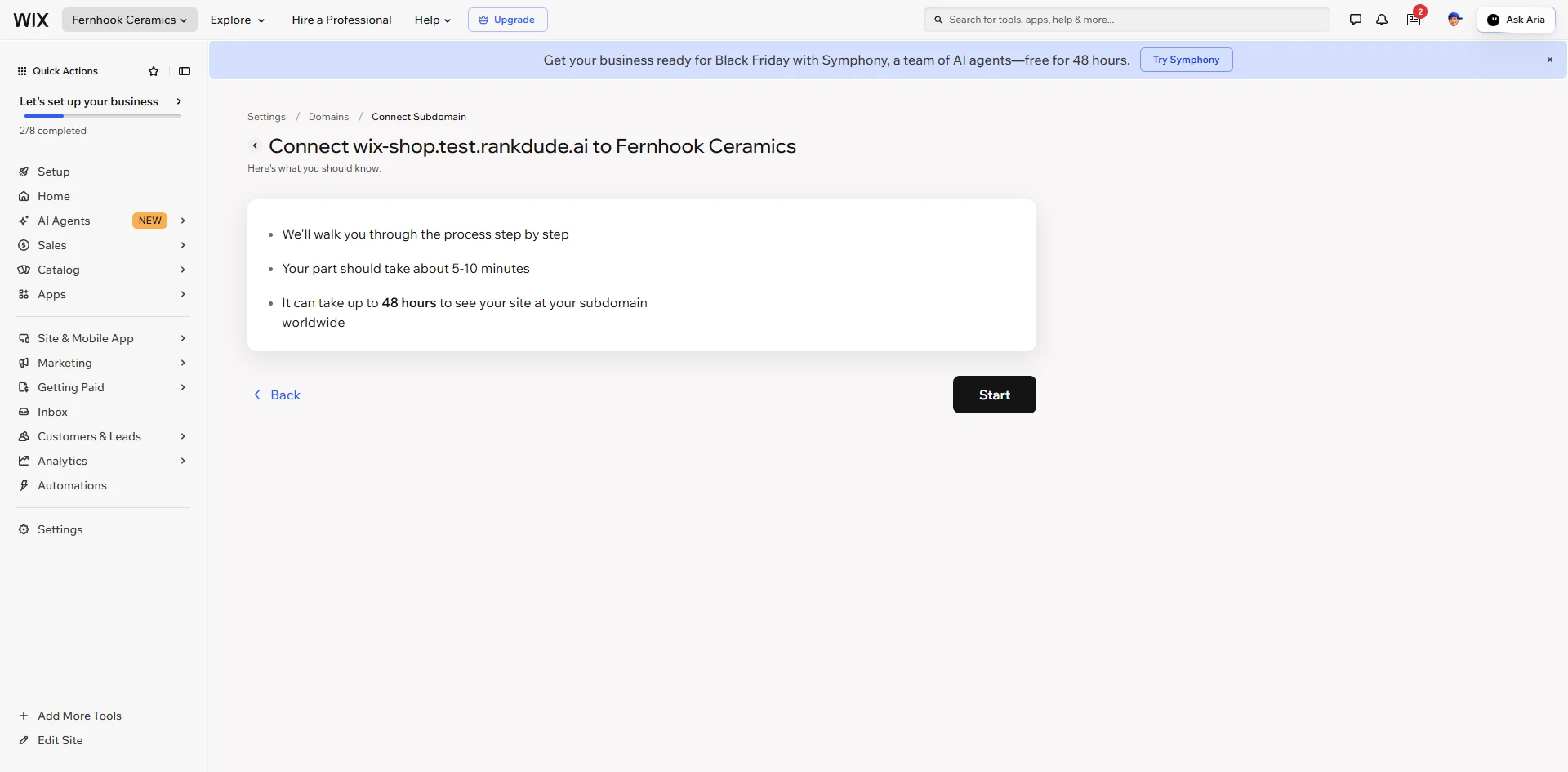Click the Start button
The image size is (1568, 772).
coord(994,395)
